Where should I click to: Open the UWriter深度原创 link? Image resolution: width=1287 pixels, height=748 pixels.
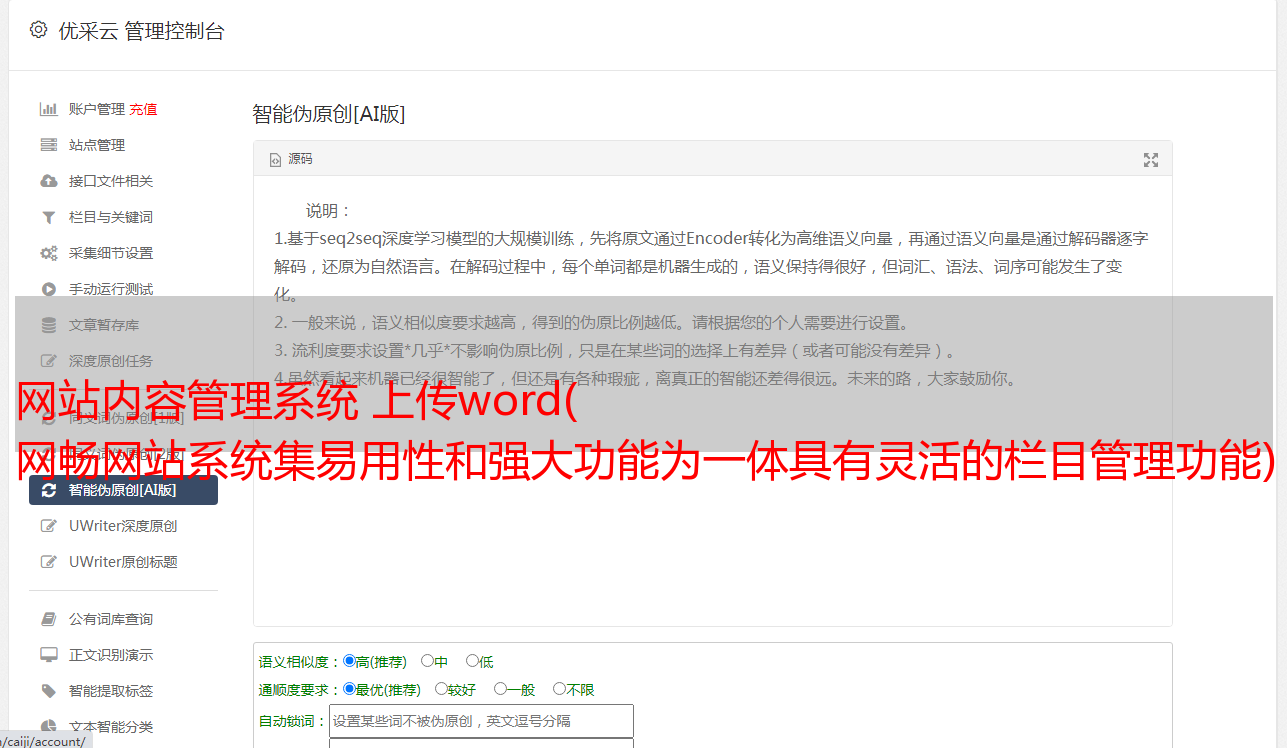tap(124, 526)
